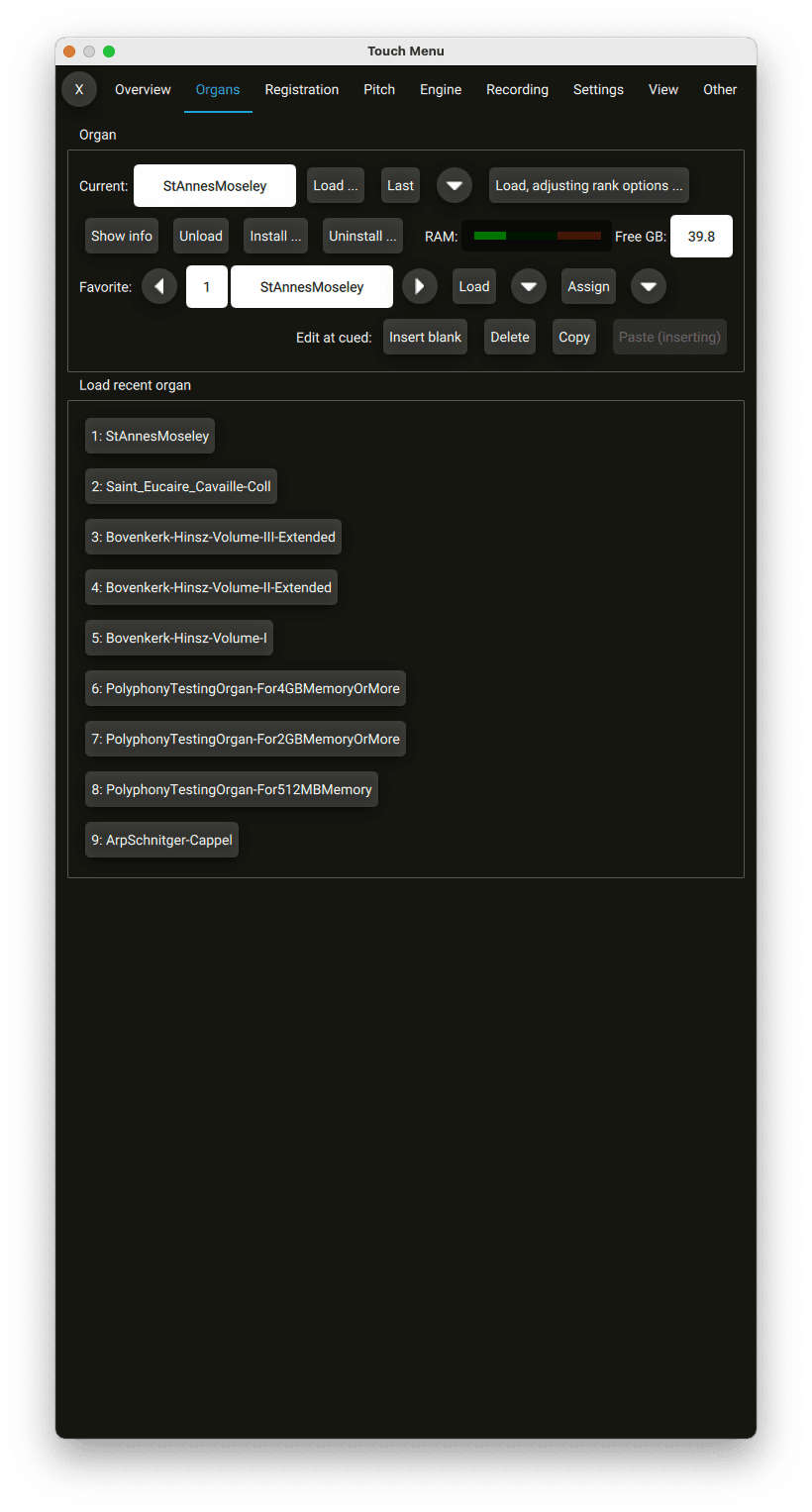Screen dimensions: 812x1512
Task: Click the favorite number field showing 1
Action: click(x=207, y=286)
